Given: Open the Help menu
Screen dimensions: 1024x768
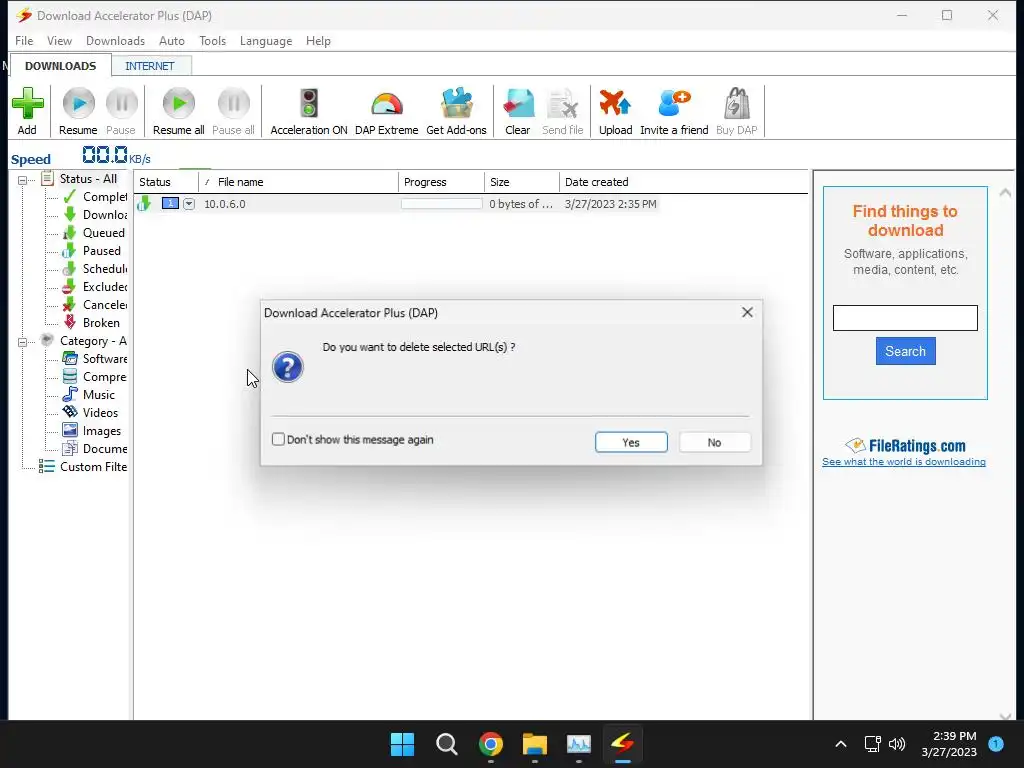Looking at the screenshot, I should (318, 40).
